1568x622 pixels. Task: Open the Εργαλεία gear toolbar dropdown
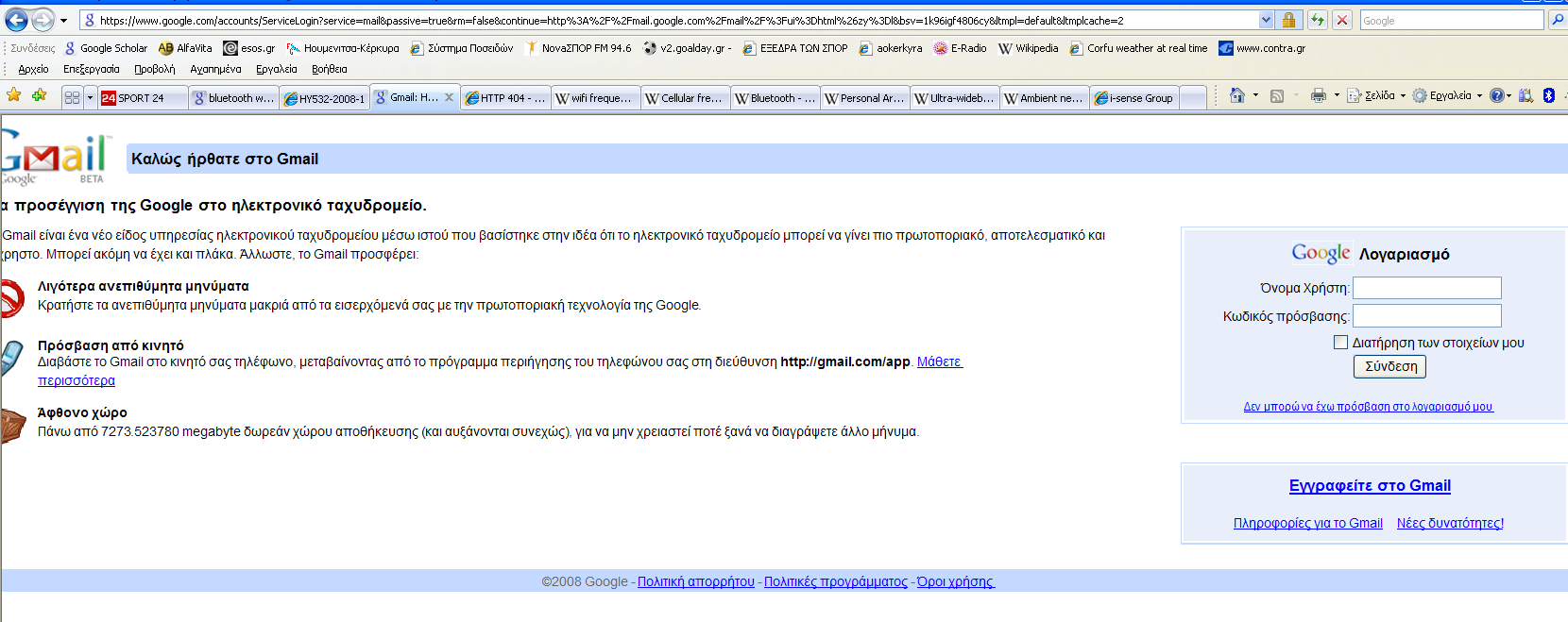click(1447, 95)
